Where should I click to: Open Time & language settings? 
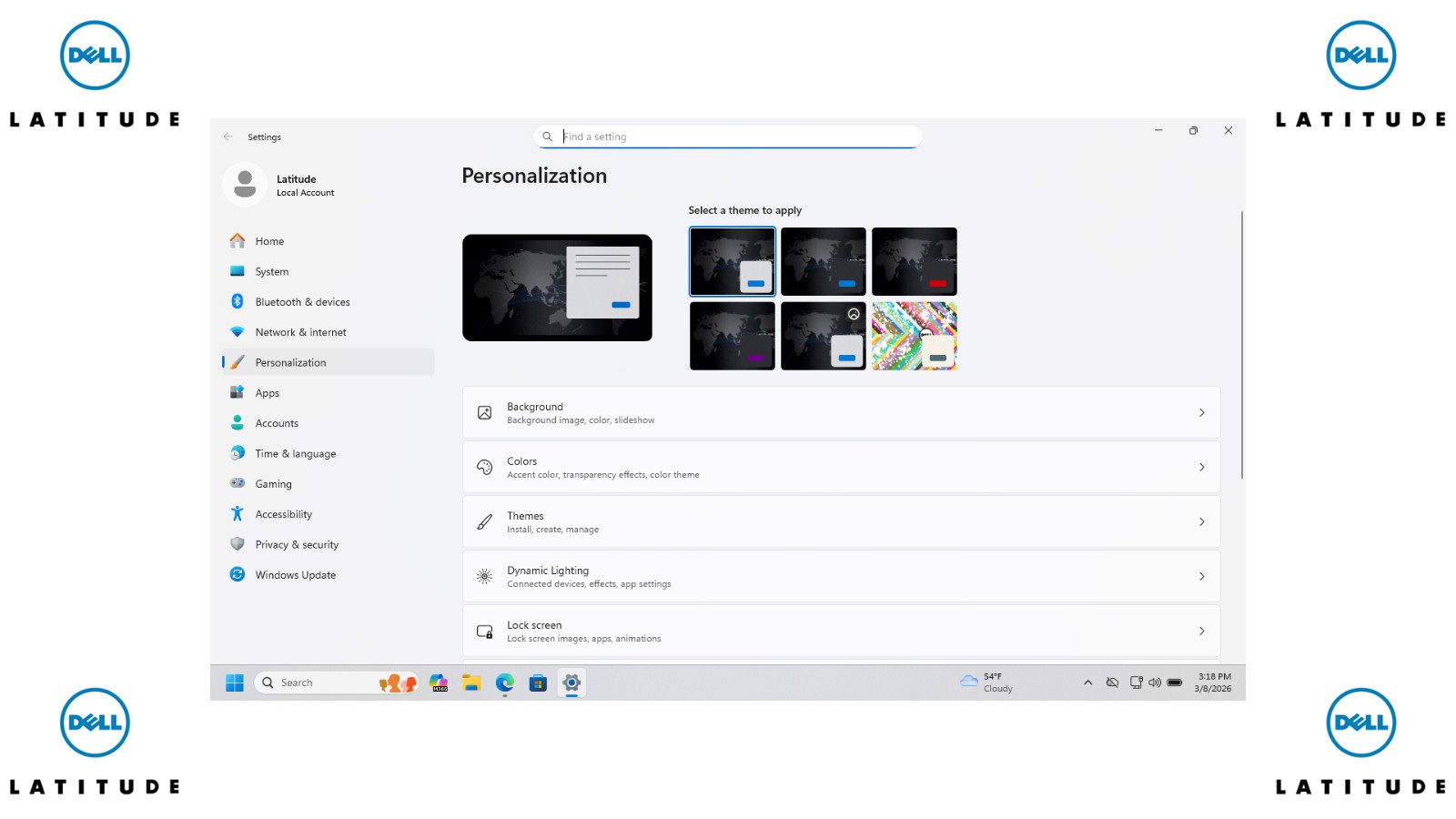point(328,453)
